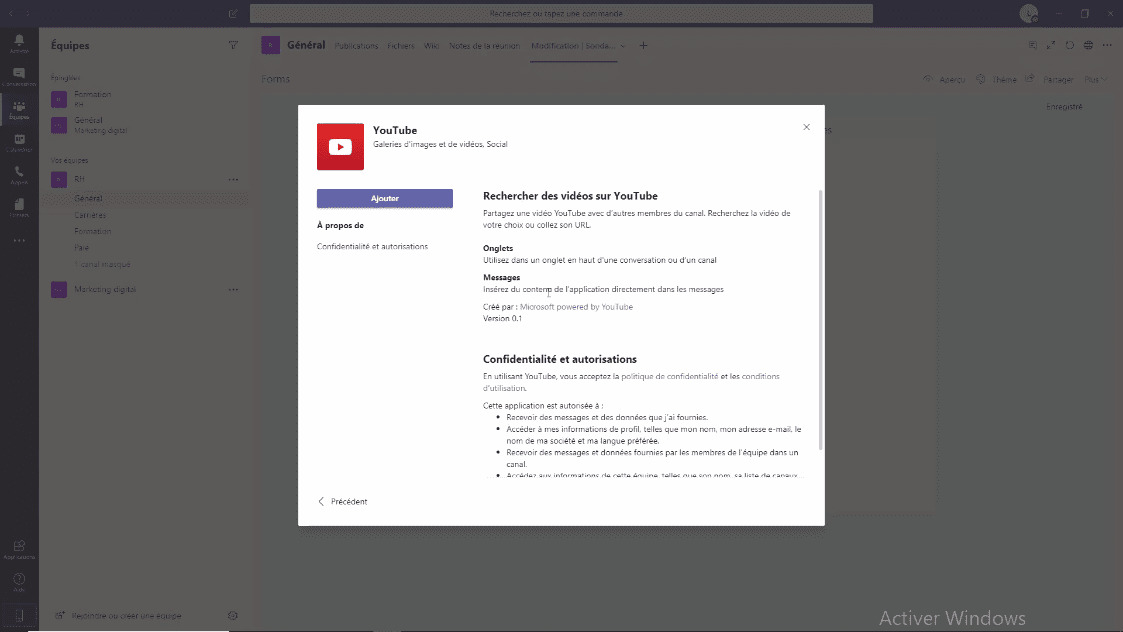Click Partager in the Forms toolbar
This screenshot has width=1123, height=632.
(x=1050, y=80)
